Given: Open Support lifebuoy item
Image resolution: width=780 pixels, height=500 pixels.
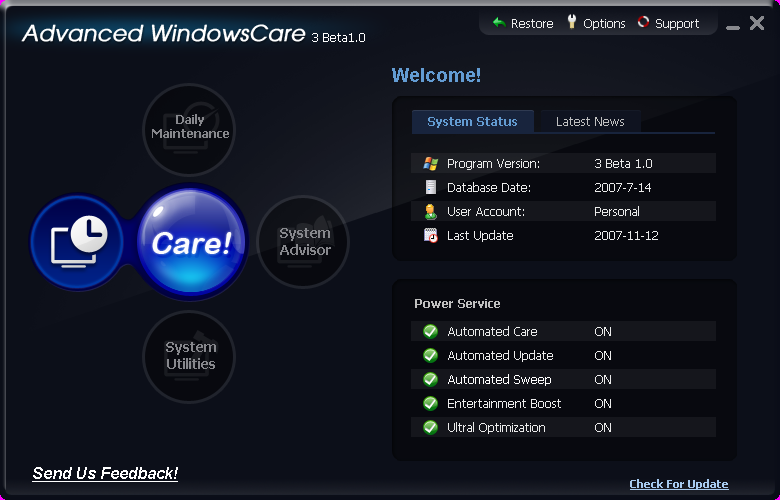Looking at the screenshot, I should tap(668, 23).
